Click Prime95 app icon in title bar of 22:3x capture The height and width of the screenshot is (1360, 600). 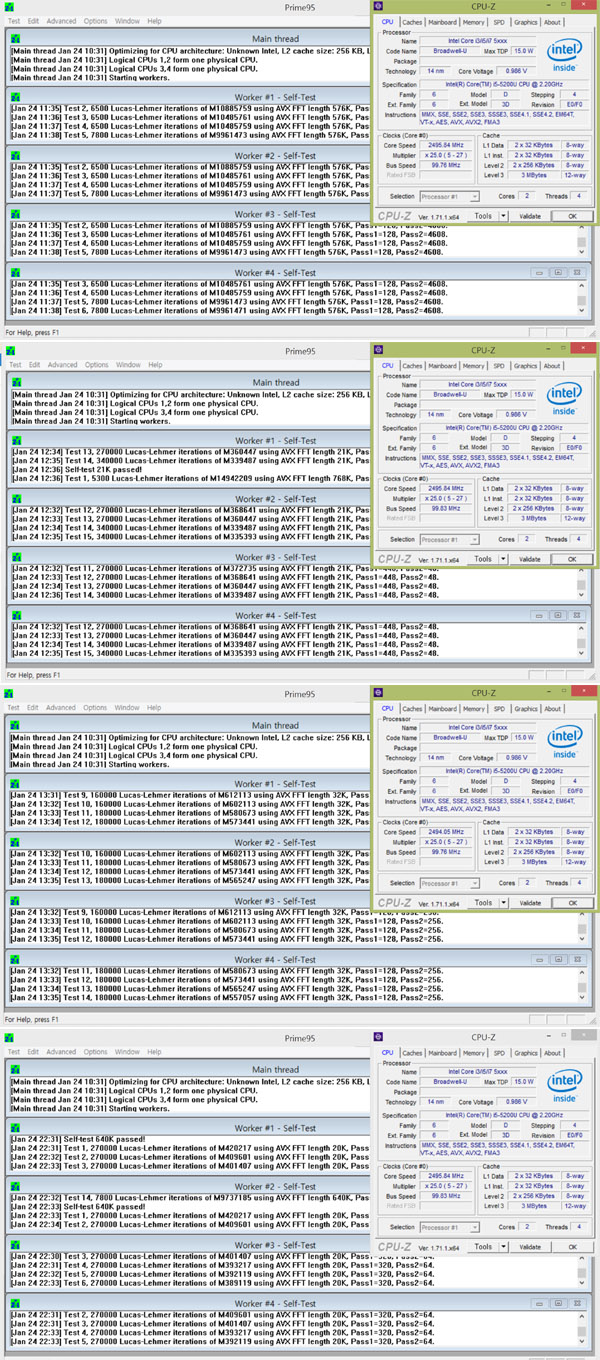(x=11, y=1038)
